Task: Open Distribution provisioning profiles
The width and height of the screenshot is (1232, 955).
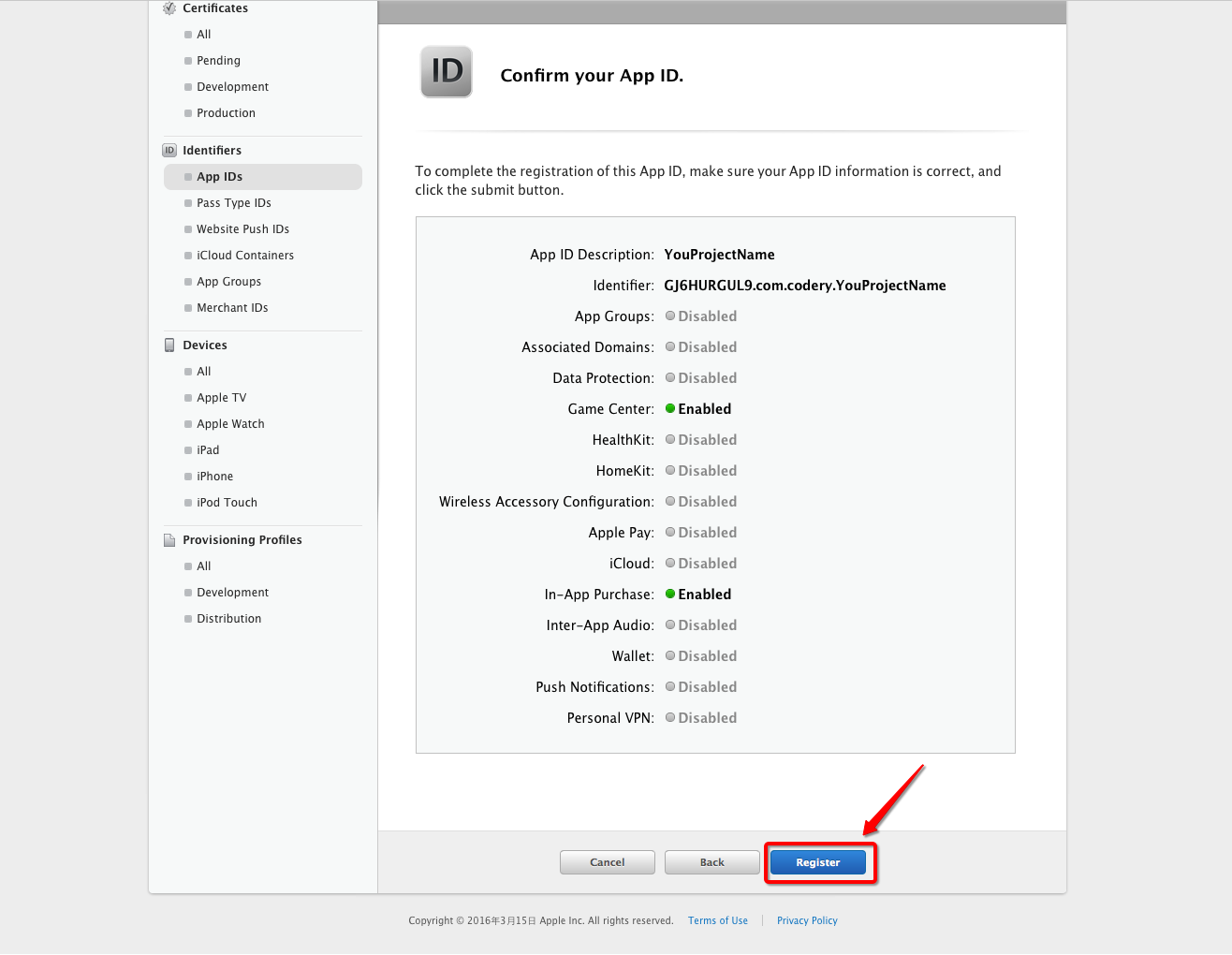Action: [229, 619]
